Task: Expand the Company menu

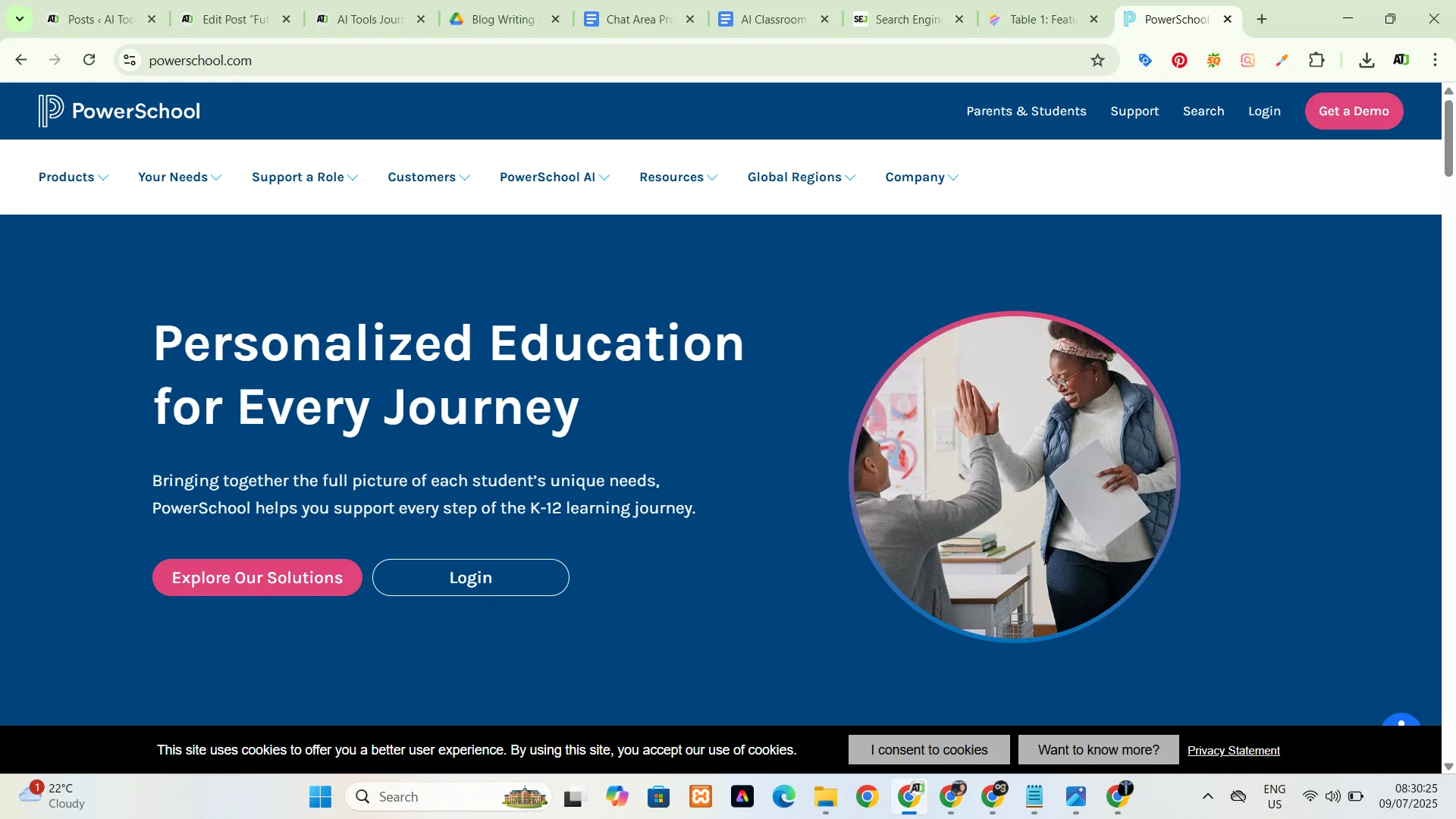Action: pos(922,177)
